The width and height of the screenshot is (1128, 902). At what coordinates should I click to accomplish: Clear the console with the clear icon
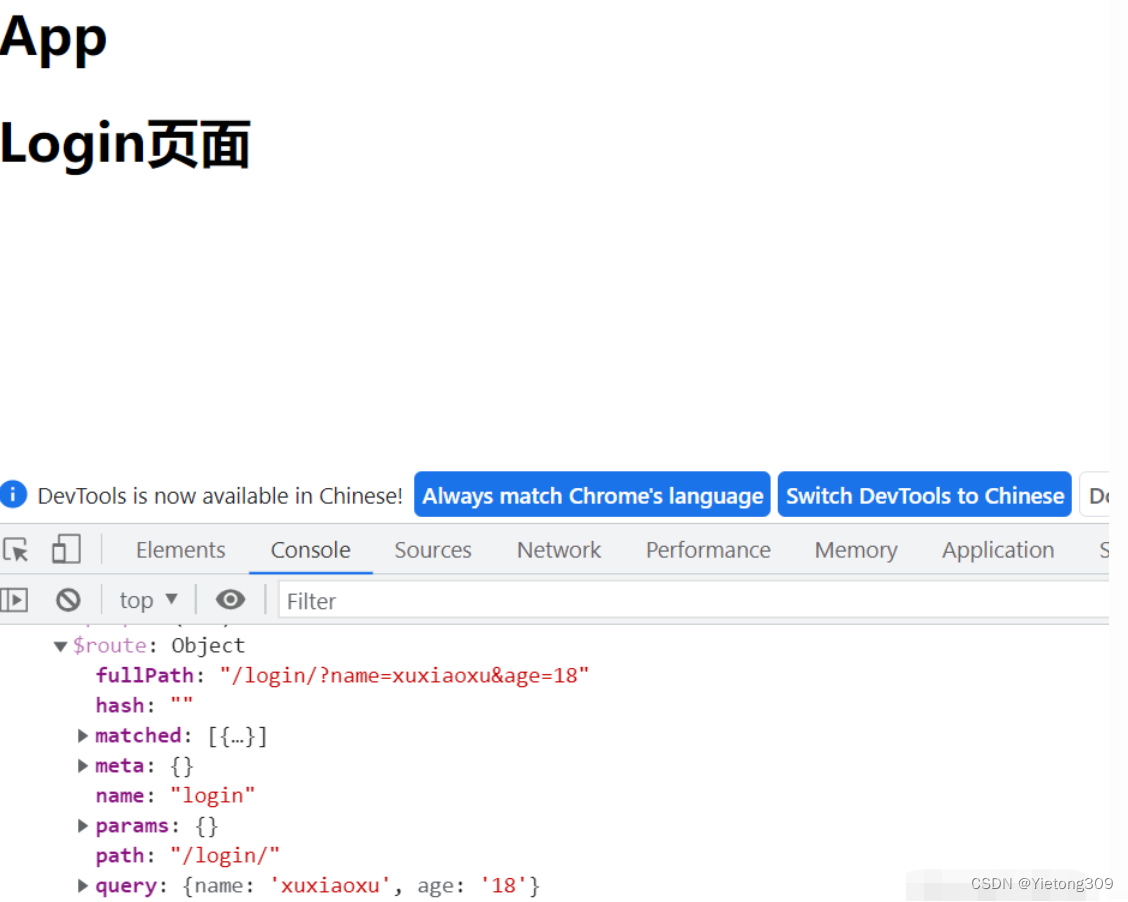point(68,599)
